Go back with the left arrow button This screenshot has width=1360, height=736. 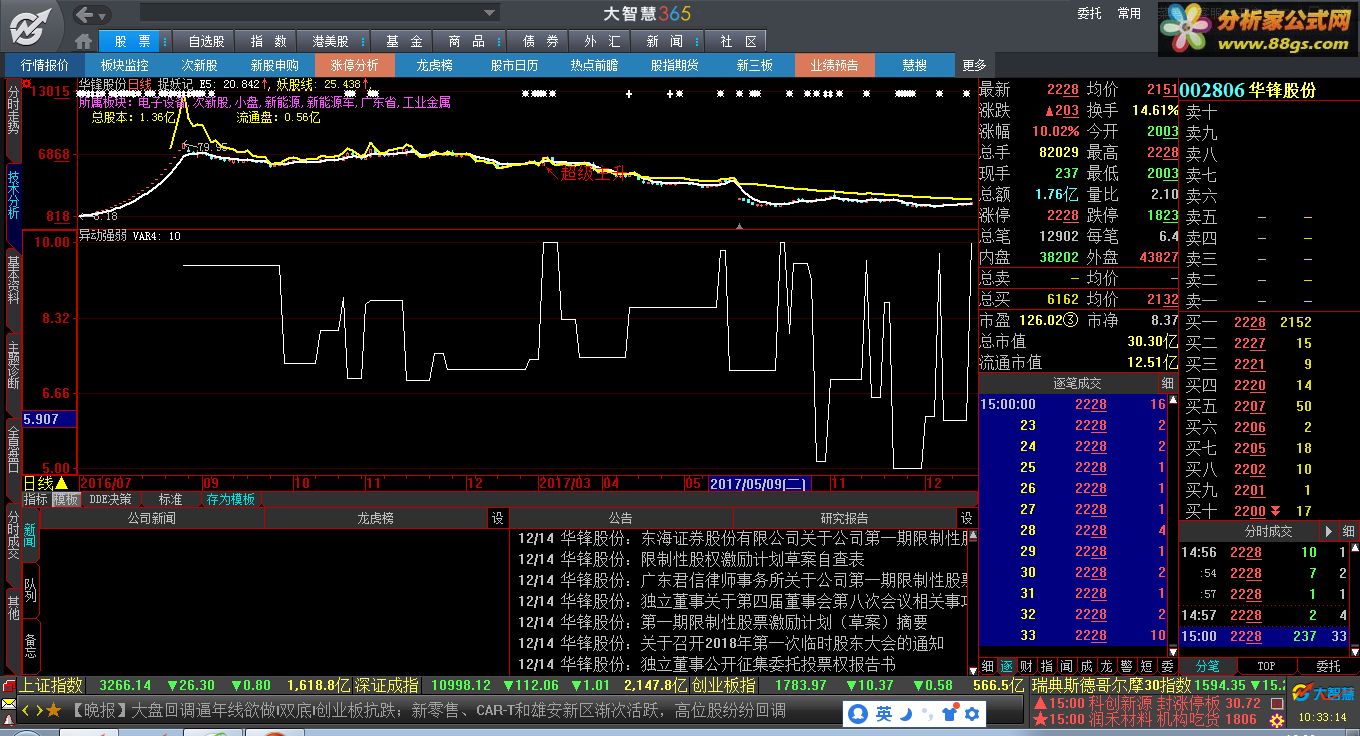[x=86, y=14]
